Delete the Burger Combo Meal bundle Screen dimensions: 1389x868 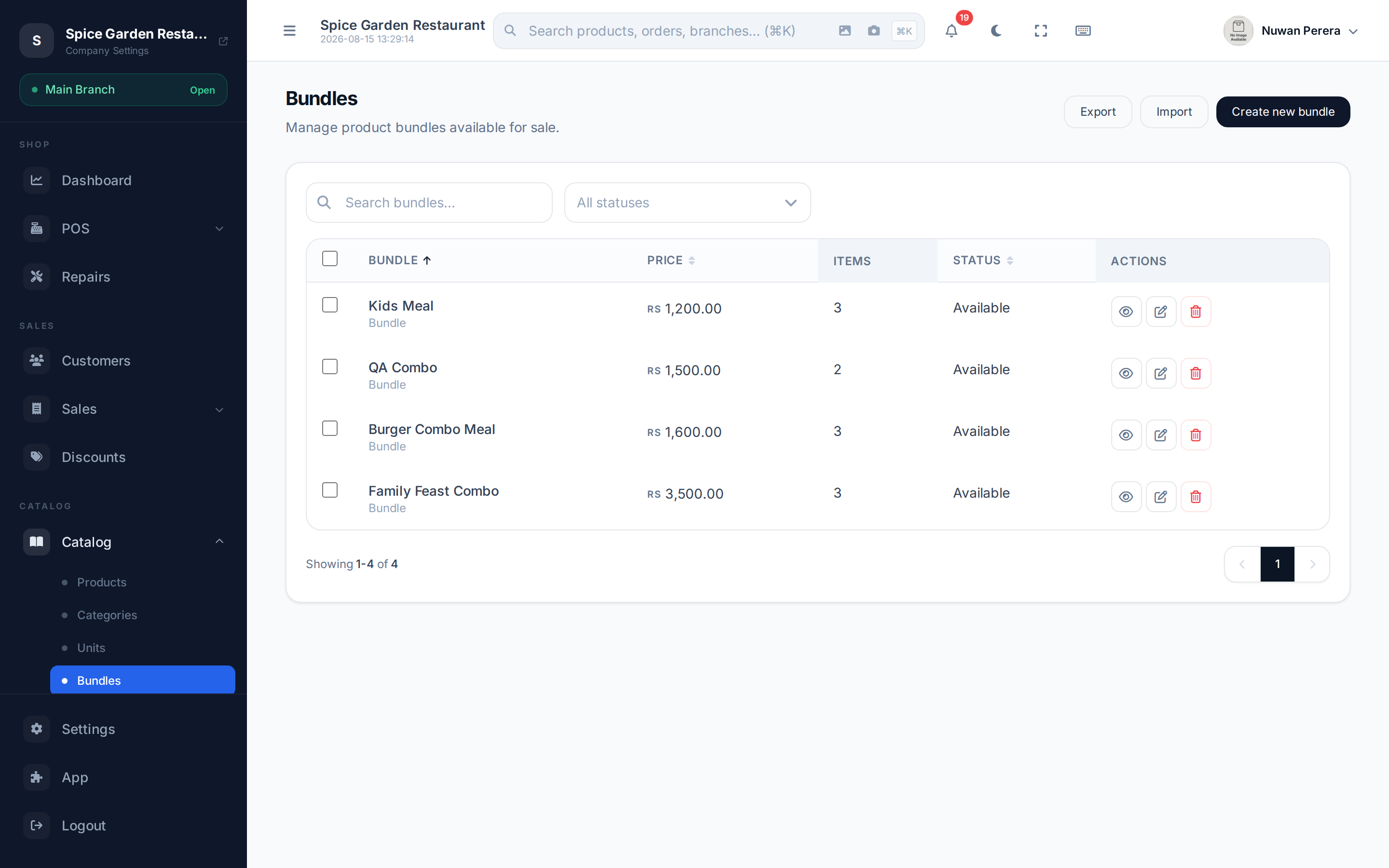(x=1196, y=434)
